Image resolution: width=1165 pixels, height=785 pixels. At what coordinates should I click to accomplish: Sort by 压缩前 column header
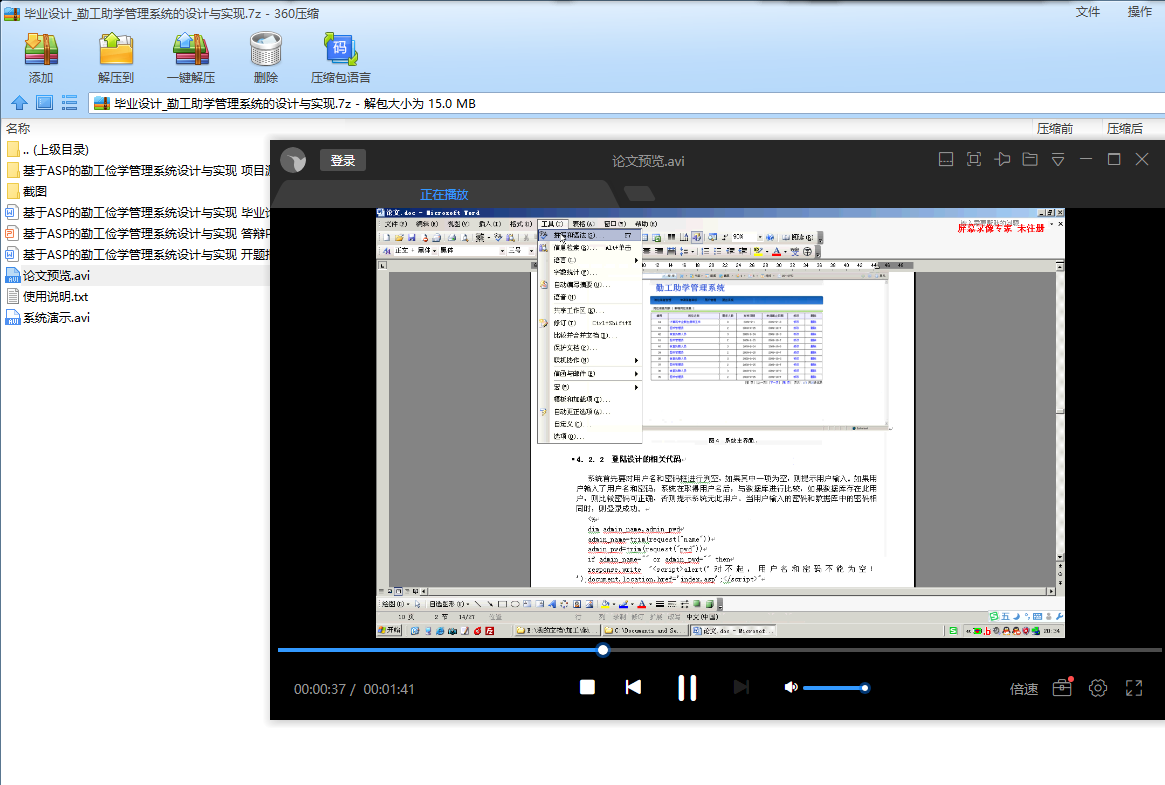(1055, 128)
